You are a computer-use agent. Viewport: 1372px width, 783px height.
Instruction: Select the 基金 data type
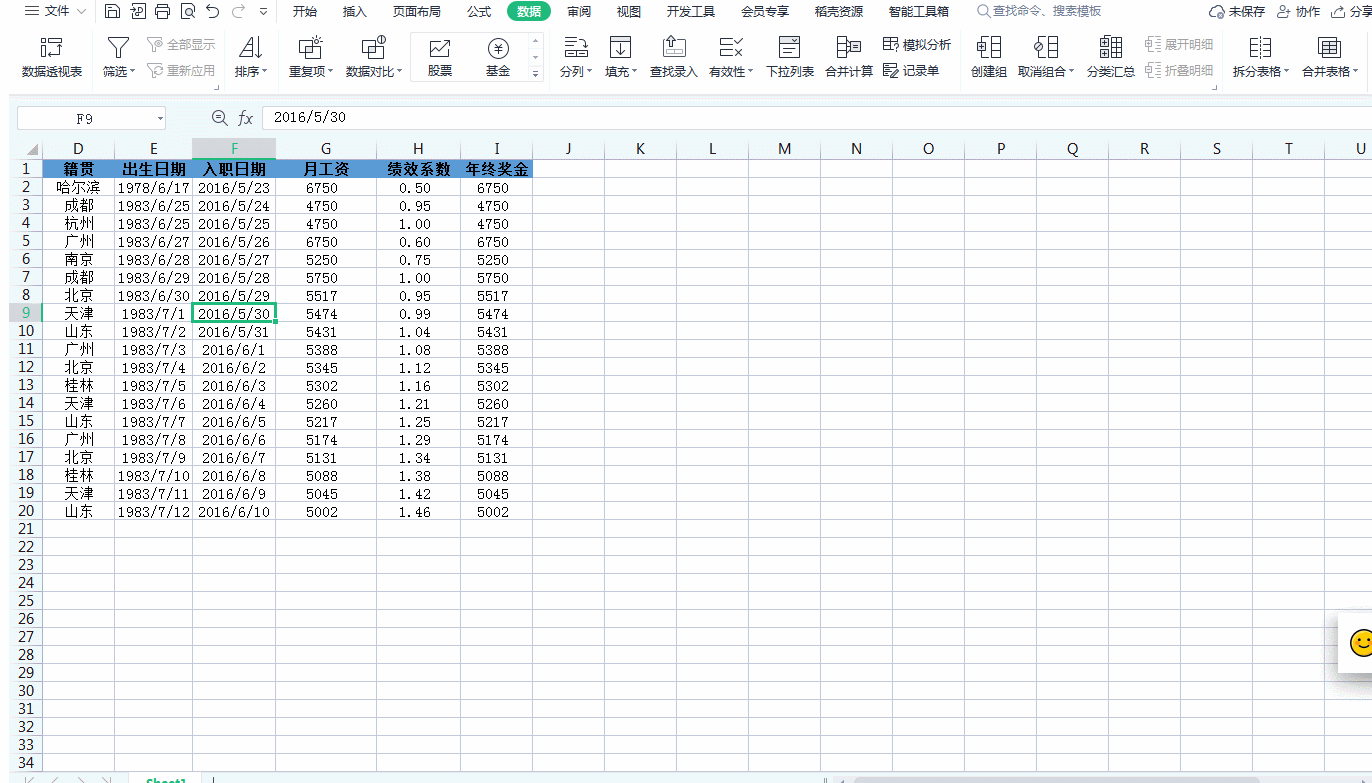(x=498, y=58)
